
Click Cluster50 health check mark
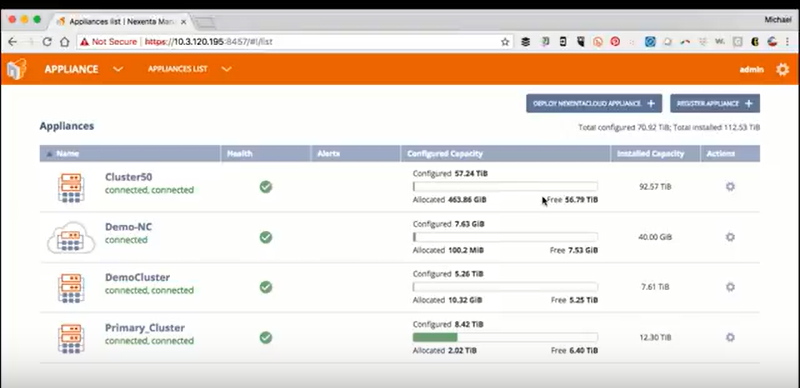tap(265, 187)
